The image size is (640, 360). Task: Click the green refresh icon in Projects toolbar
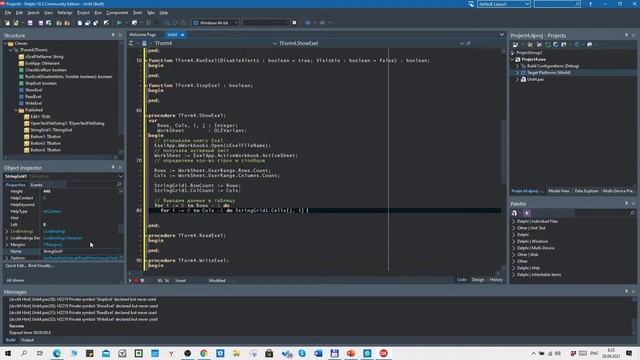point(548,44)
